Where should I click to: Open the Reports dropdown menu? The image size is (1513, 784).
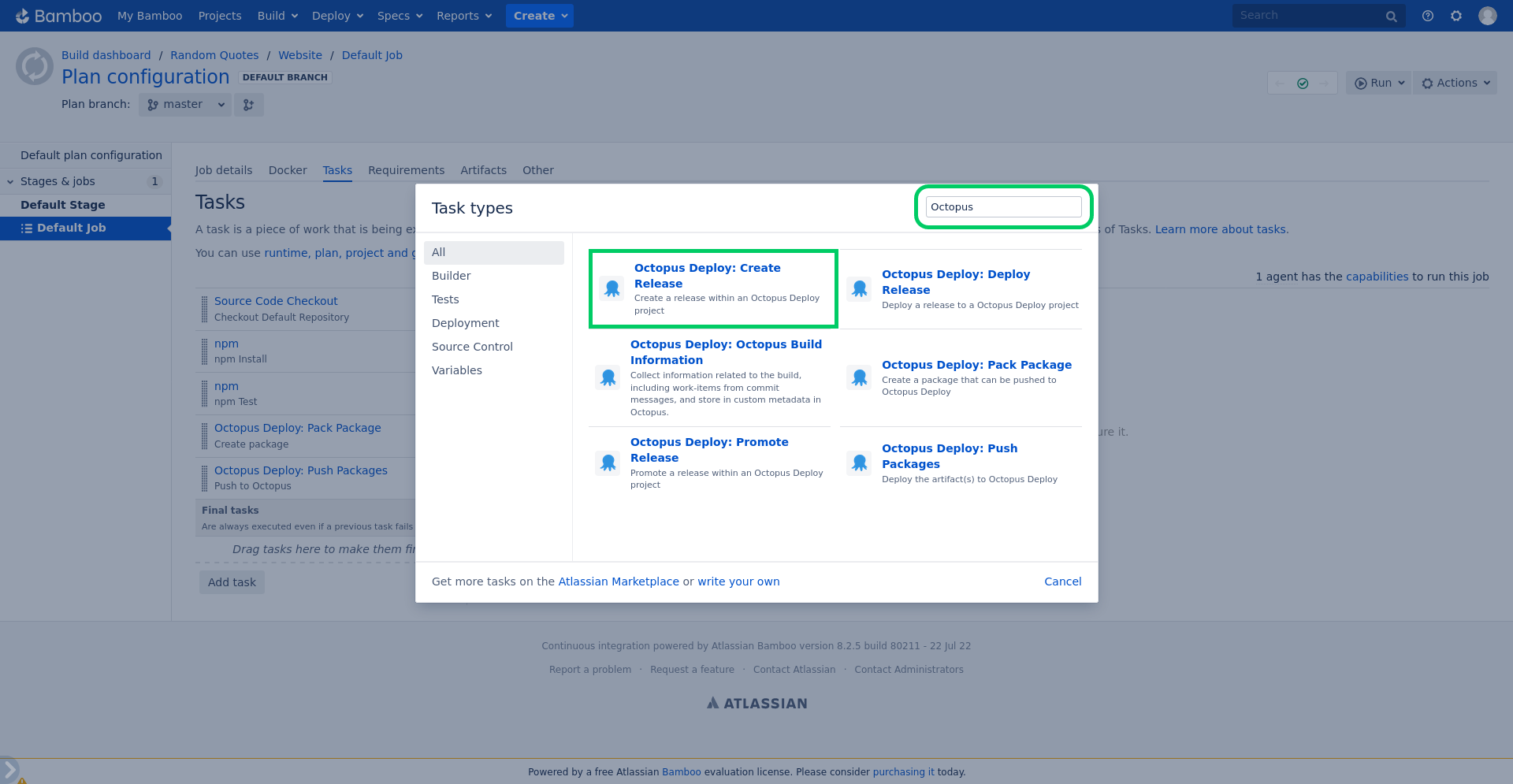pyautogui.click(x=464, y=16)
